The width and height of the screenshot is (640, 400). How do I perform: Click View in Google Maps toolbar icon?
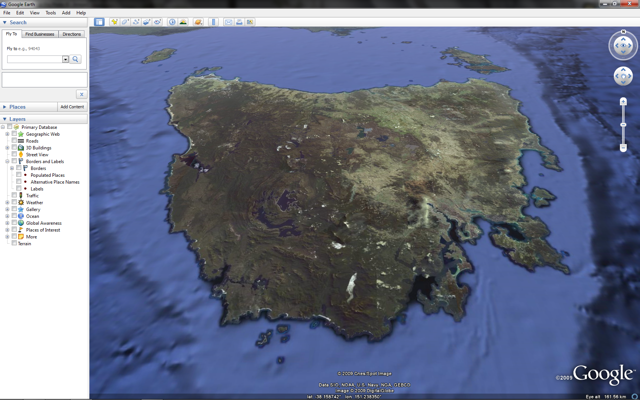point(250,22)
